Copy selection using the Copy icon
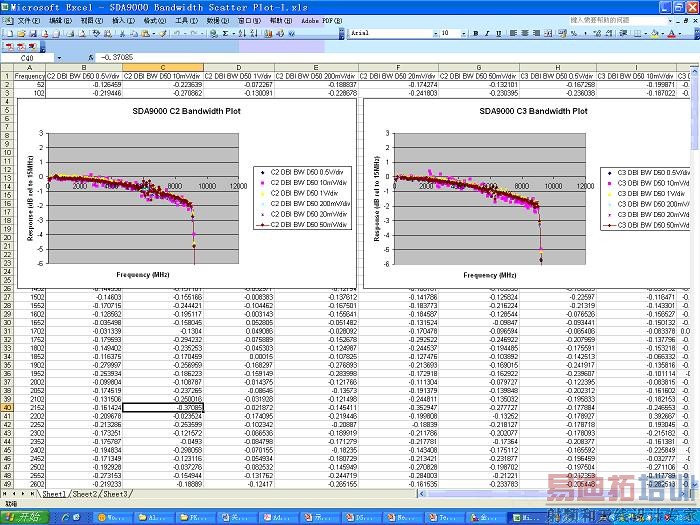Screen dimensions: 700x525 coord(134,33)
